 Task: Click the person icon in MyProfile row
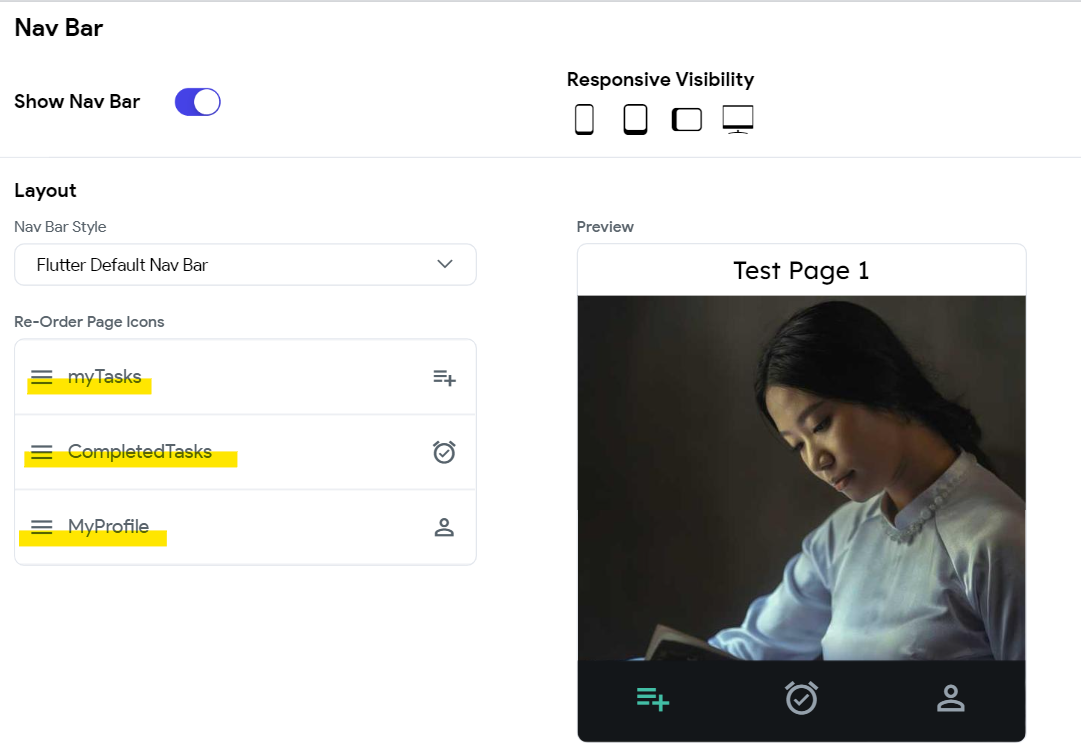[444, 527]
